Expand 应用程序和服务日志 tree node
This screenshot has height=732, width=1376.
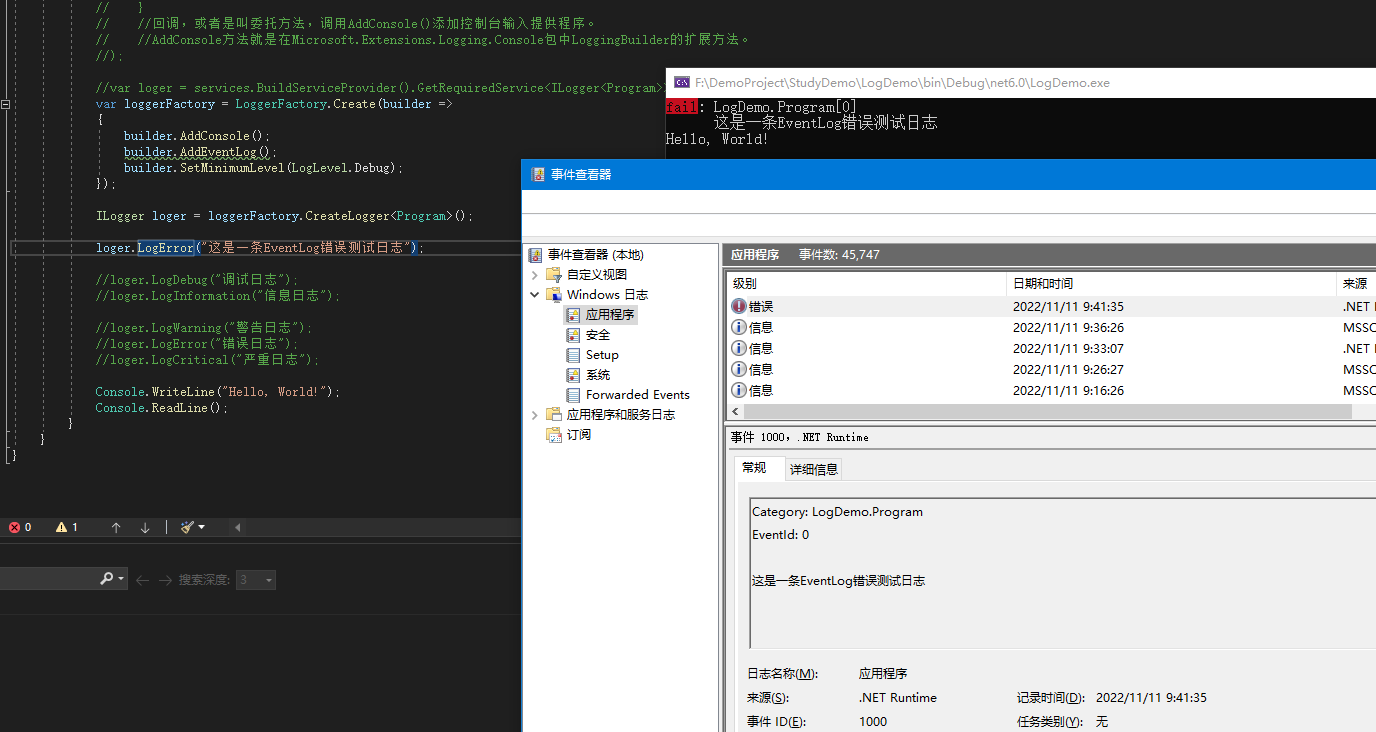(535, 415)
